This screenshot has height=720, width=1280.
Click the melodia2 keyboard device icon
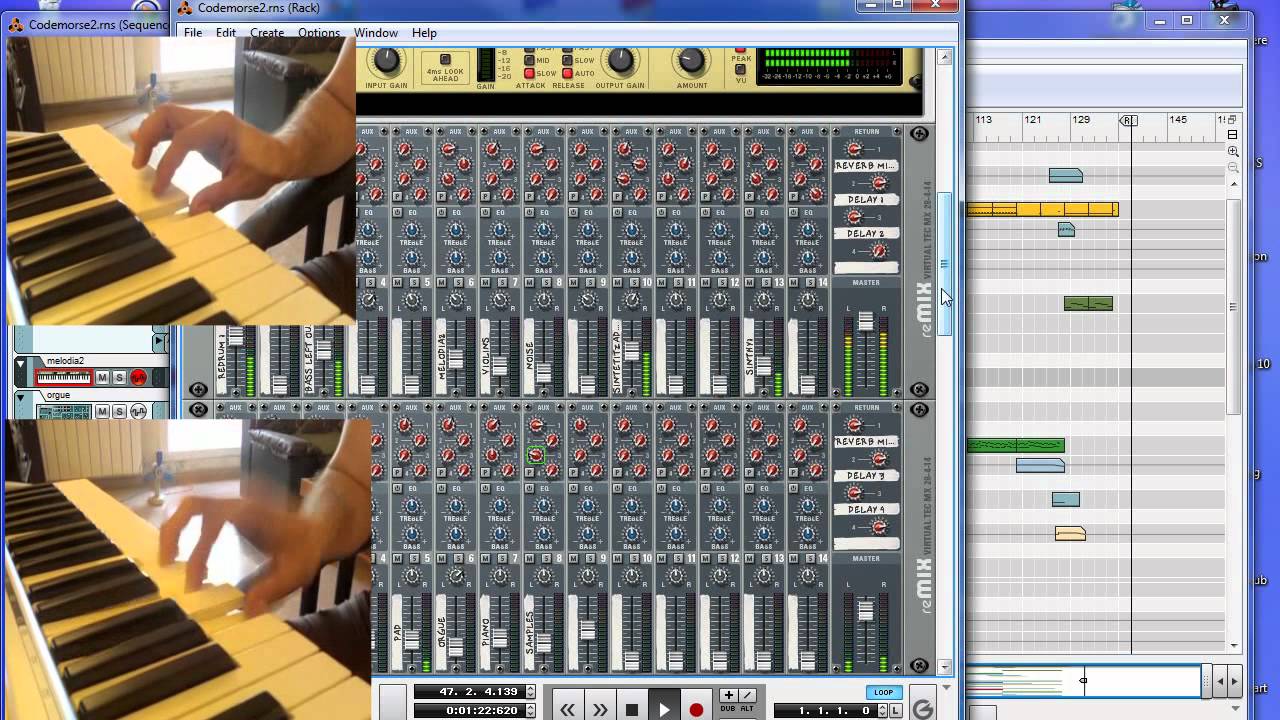tap(63, 377)
